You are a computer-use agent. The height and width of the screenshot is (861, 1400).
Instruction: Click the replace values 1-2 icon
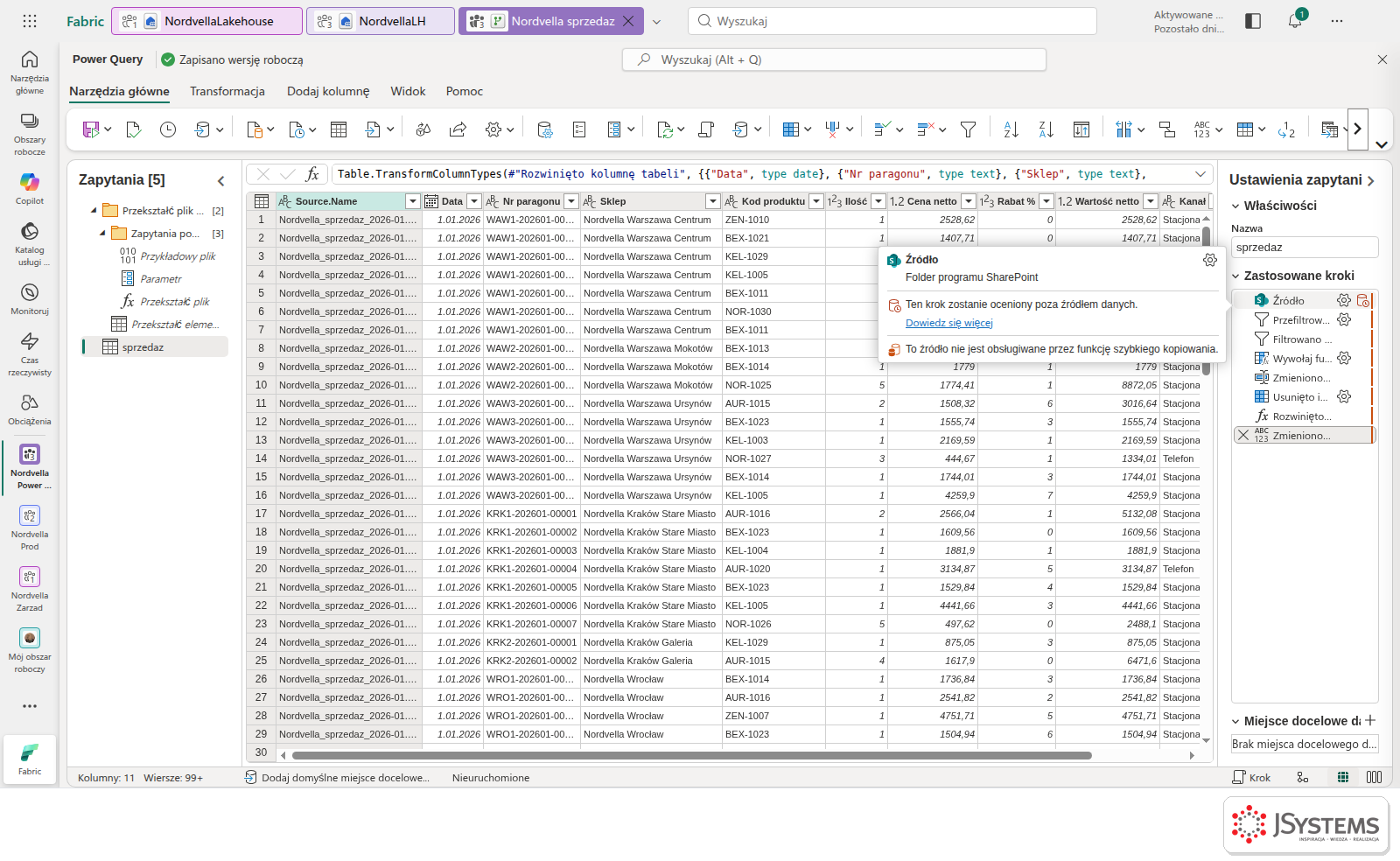(1286, 129)
